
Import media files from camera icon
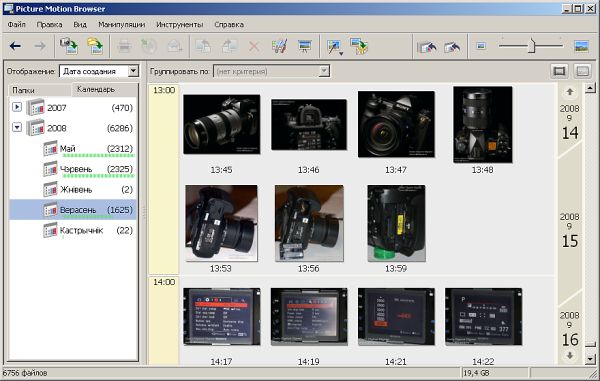click(69, 46)
